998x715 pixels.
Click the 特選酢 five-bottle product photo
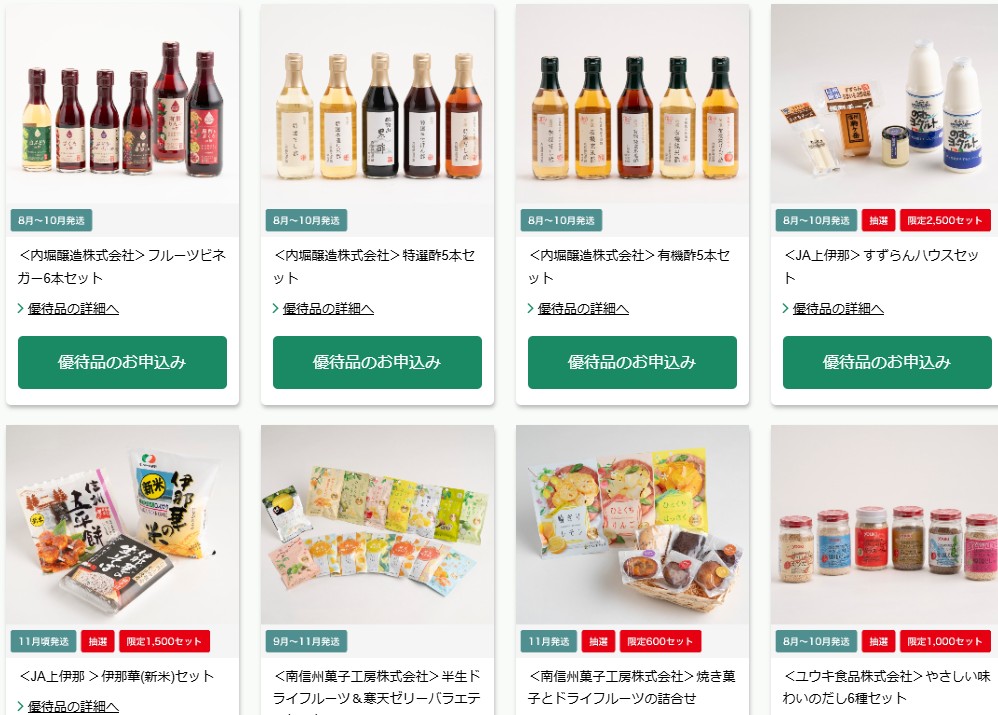pos(377,104)
